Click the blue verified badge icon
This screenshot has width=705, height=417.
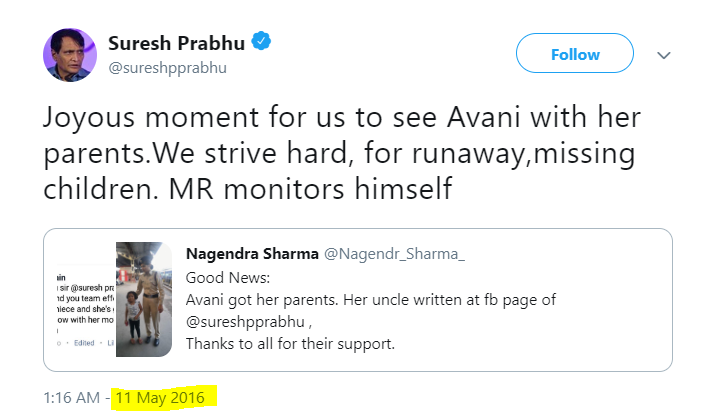pos(261,41)
